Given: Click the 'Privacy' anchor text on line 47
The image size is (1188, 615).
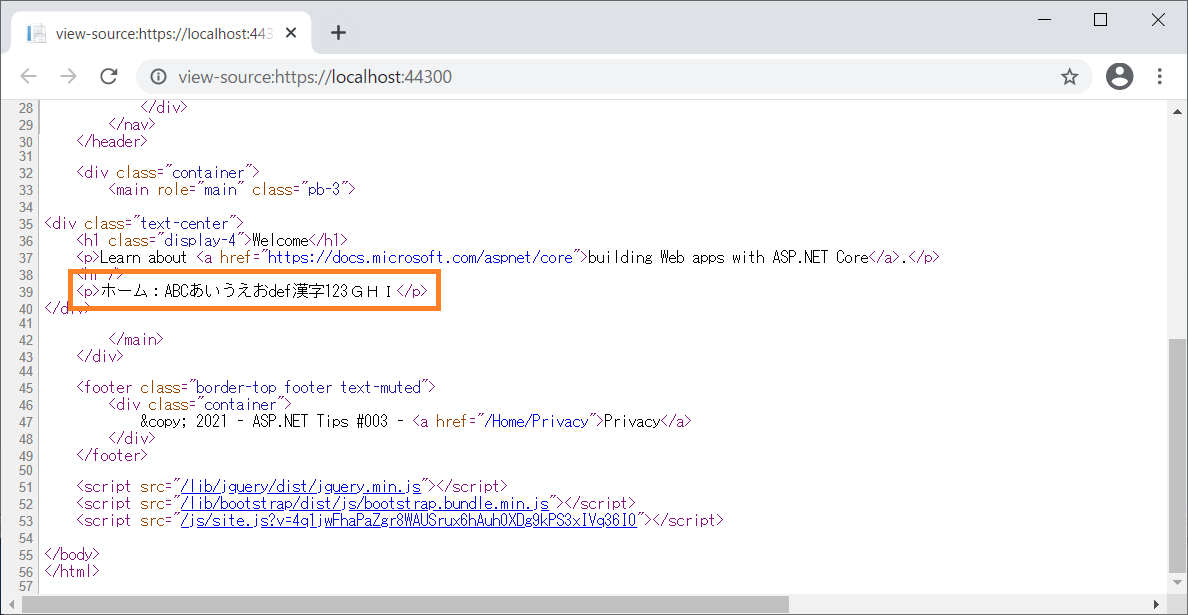Looking at the screenshot, I should tap(632, 422).
